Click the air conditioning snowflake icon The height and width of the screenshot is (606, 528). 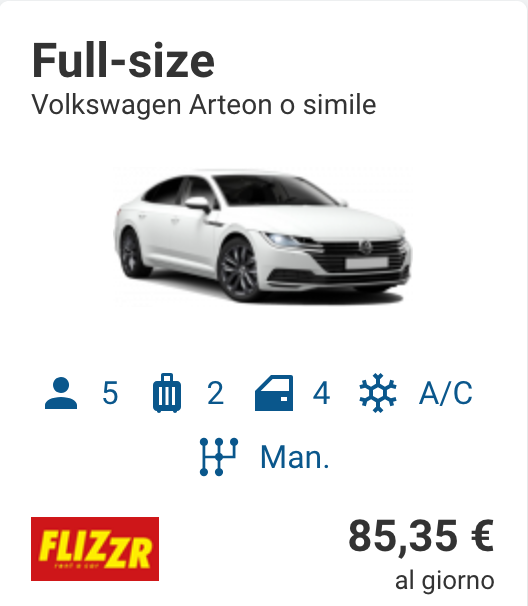tap(378, 393)
